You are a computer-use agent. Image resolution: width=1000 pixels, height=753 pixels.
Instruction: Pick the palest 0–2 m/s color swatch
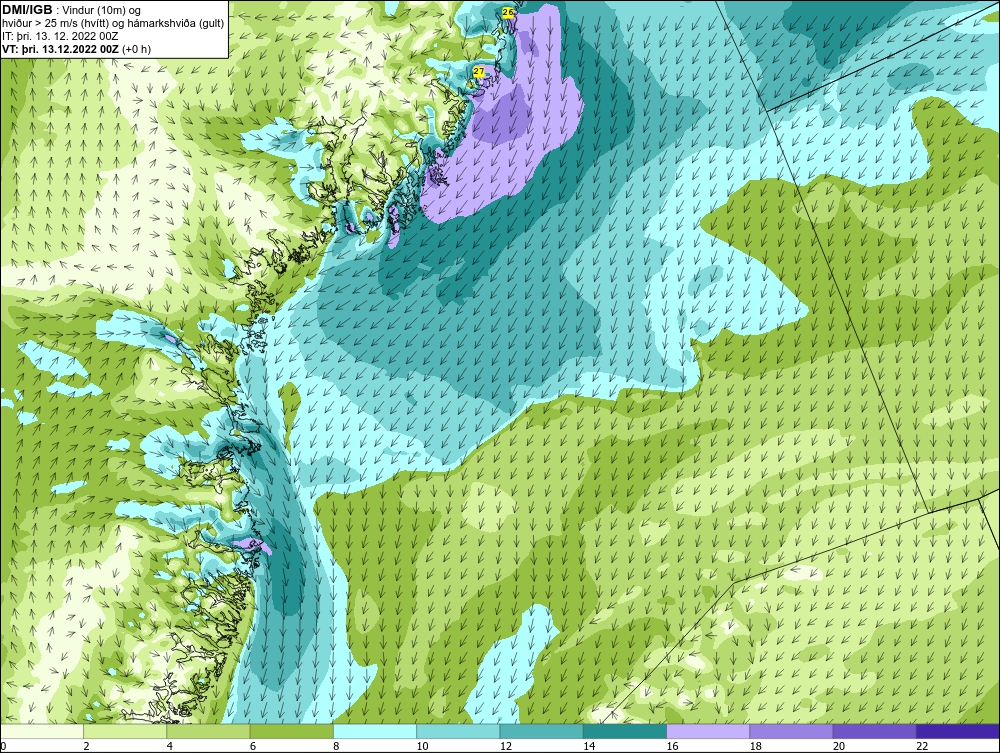tap(41, 731)
